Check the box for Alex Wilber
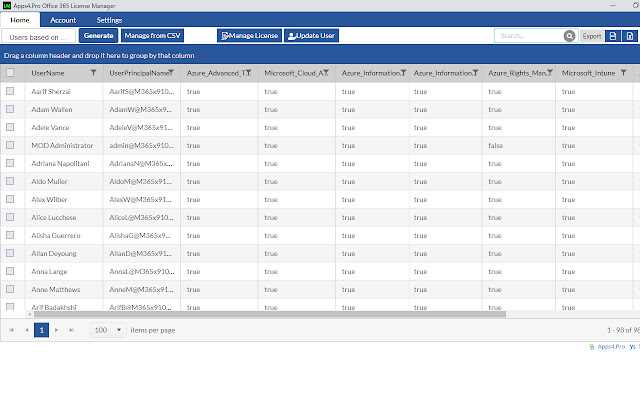This screenshot has width=640, height=400. (x=10, y=199)
